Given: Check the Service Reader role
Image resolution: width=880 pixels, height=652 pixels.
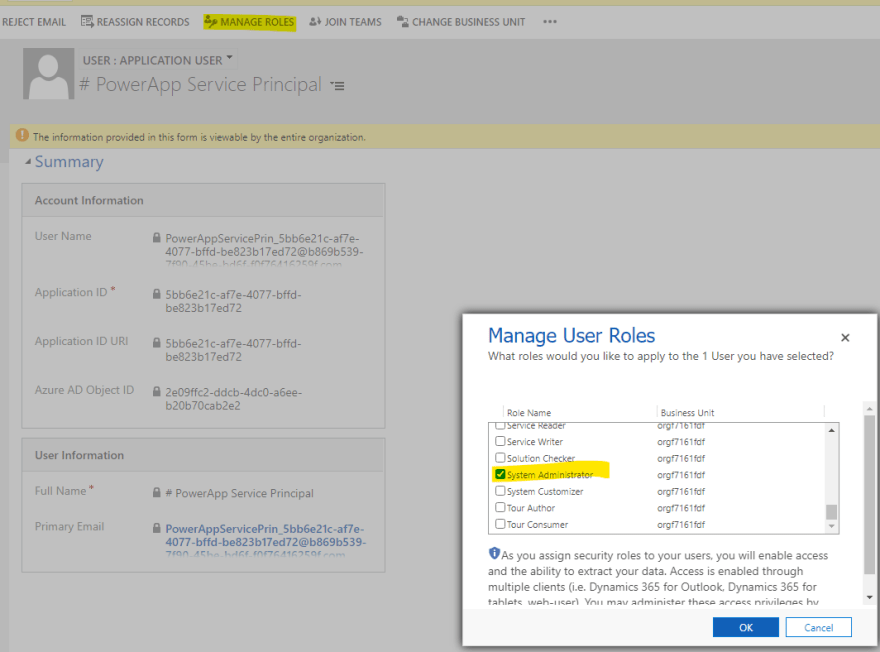Looking at the screenshot, I should 500,425.
